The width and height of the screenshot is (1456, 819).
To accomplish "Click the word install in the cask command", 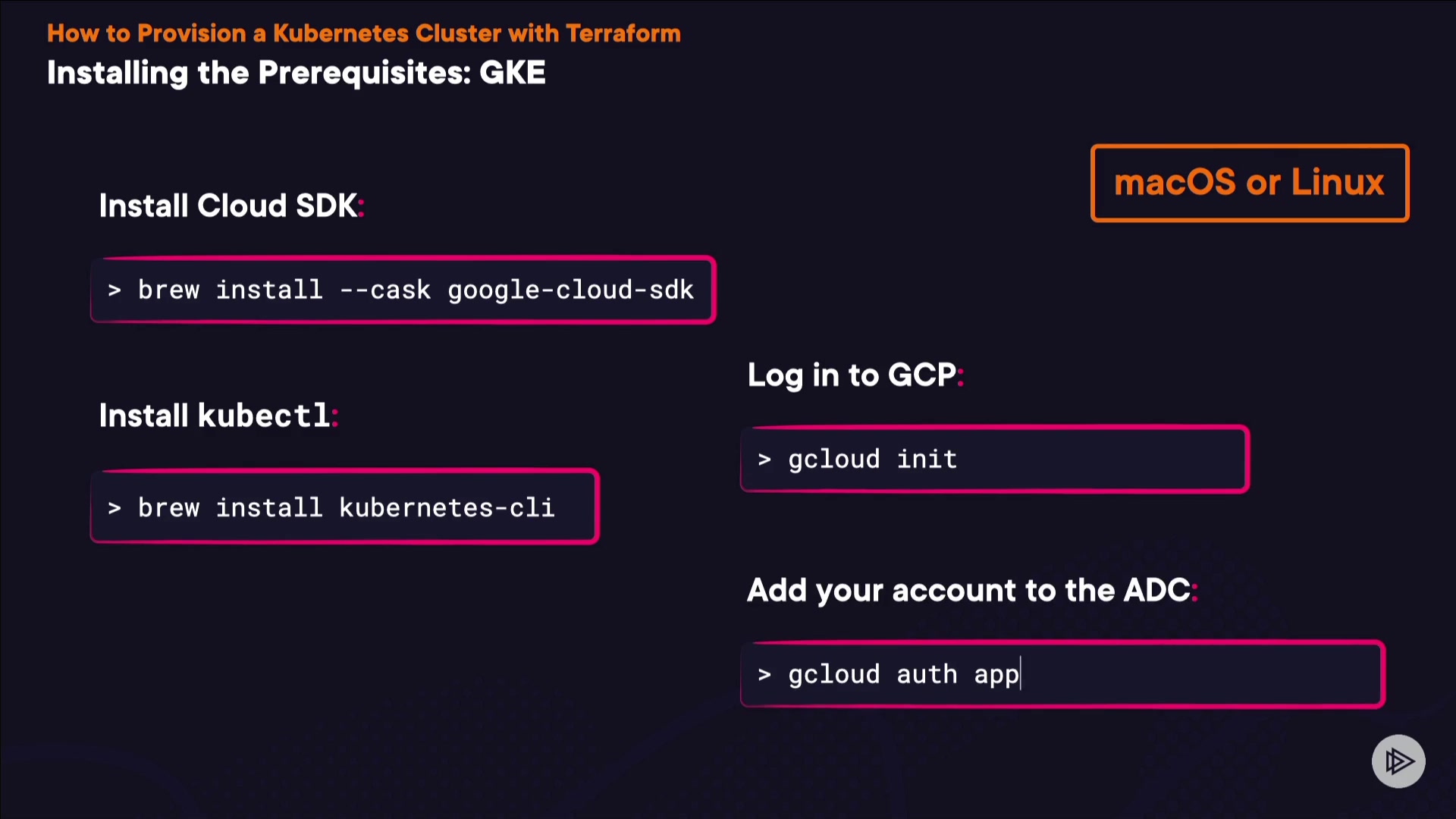I will [269, 290].
